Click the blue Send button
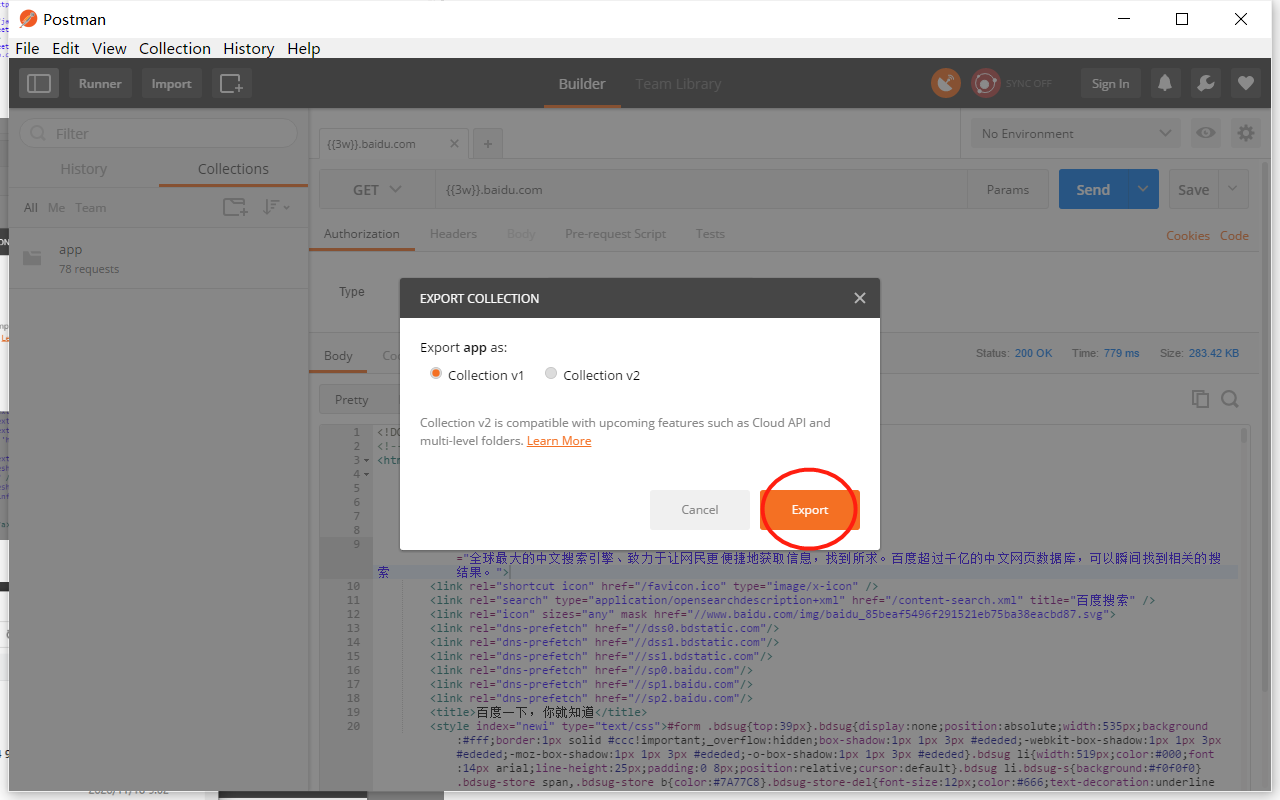 pyautogui.click(x=1093, y=189)
